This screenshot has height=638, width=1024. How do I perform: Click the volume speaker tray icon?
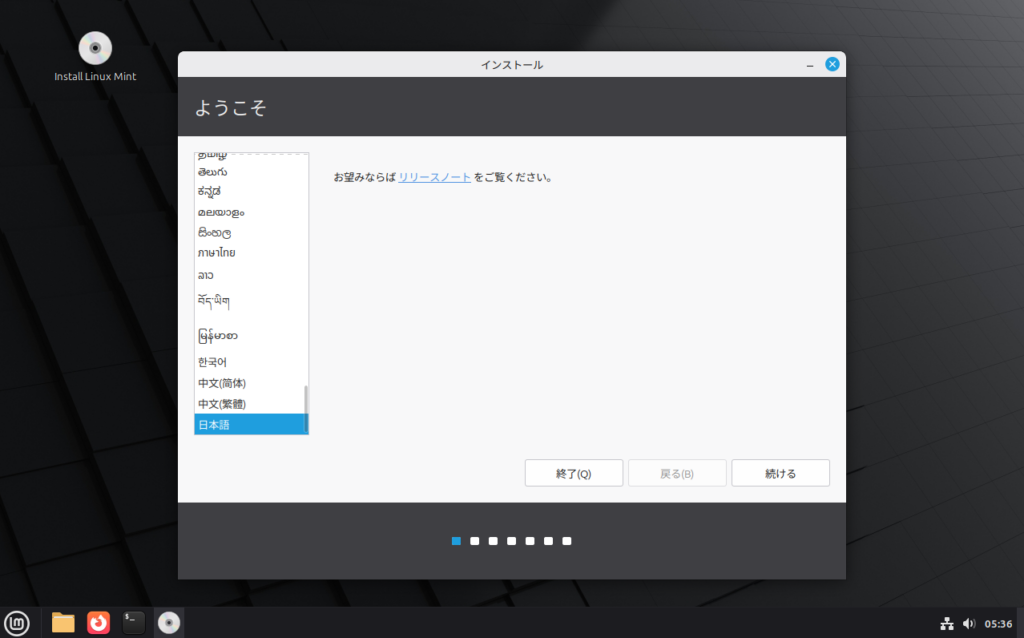(968, 623)
